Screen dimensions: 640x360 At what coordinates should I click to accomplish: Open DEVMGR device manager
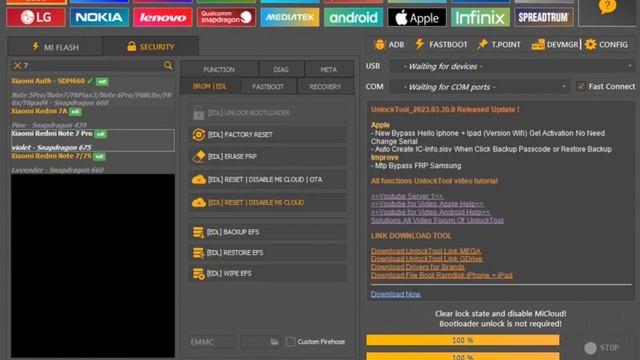tap(555, 44)
